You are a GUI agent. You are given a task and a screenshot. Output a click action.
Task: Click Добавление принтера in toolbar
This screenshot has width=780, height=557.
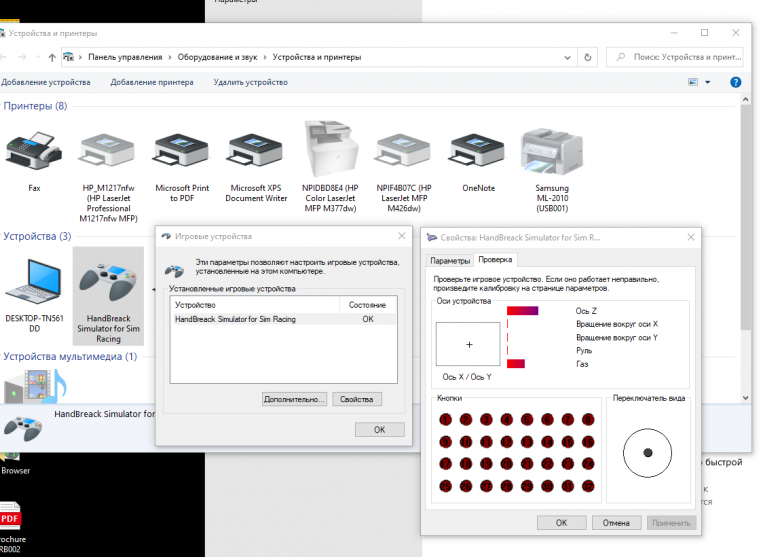tap(152, 82)
